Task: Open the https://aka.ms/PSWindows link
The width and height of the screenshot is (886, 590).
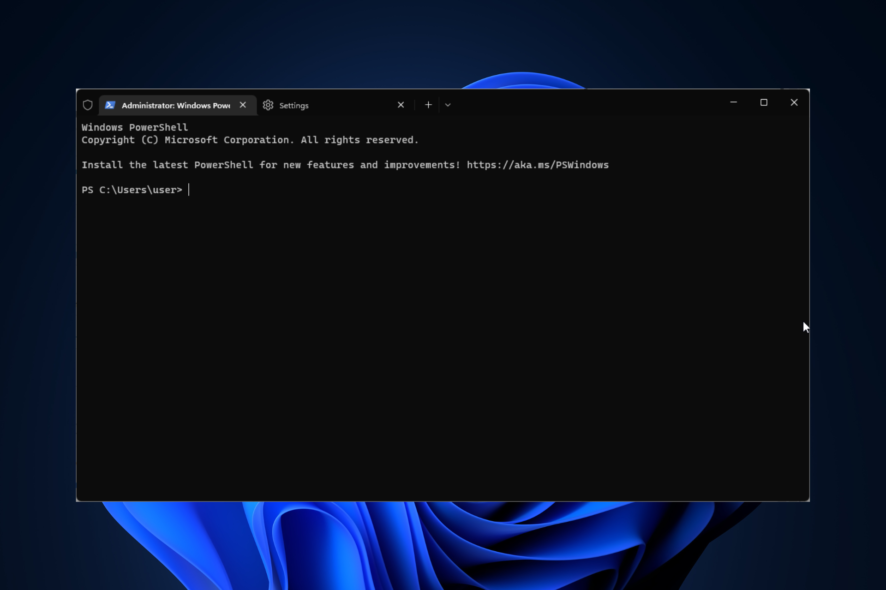Action: point(537,165)
